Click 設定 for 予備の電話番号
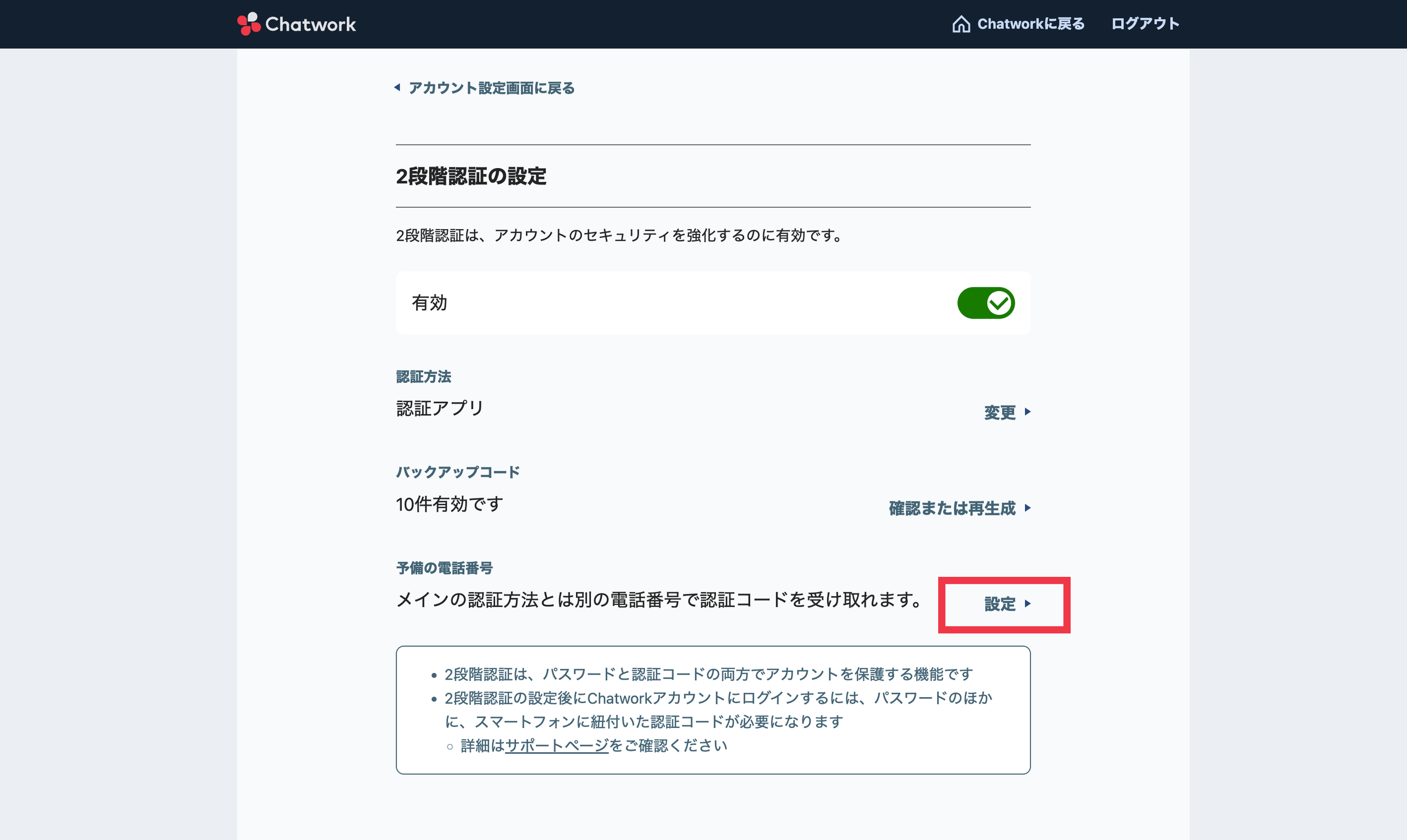Screen dimensions: 1407x840 point(999,603)
